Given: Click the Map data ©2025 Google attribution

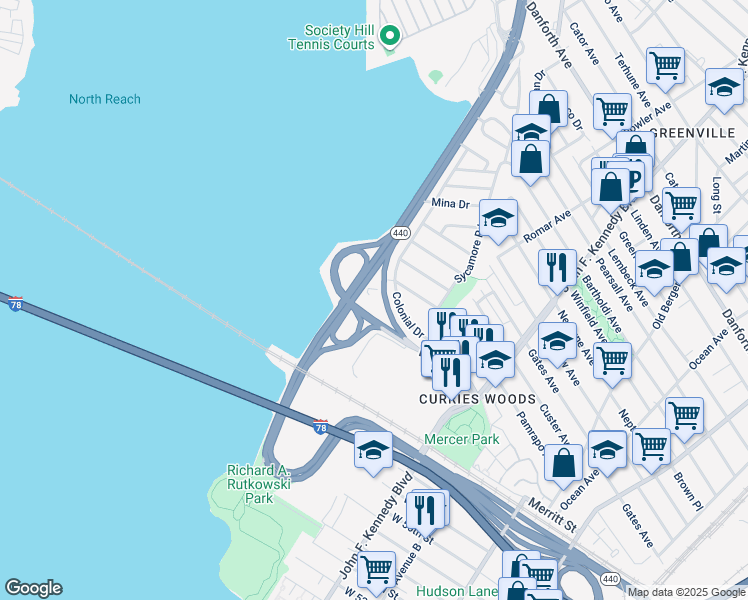Looking at the screenshot, I should click(x=685, y=592).
